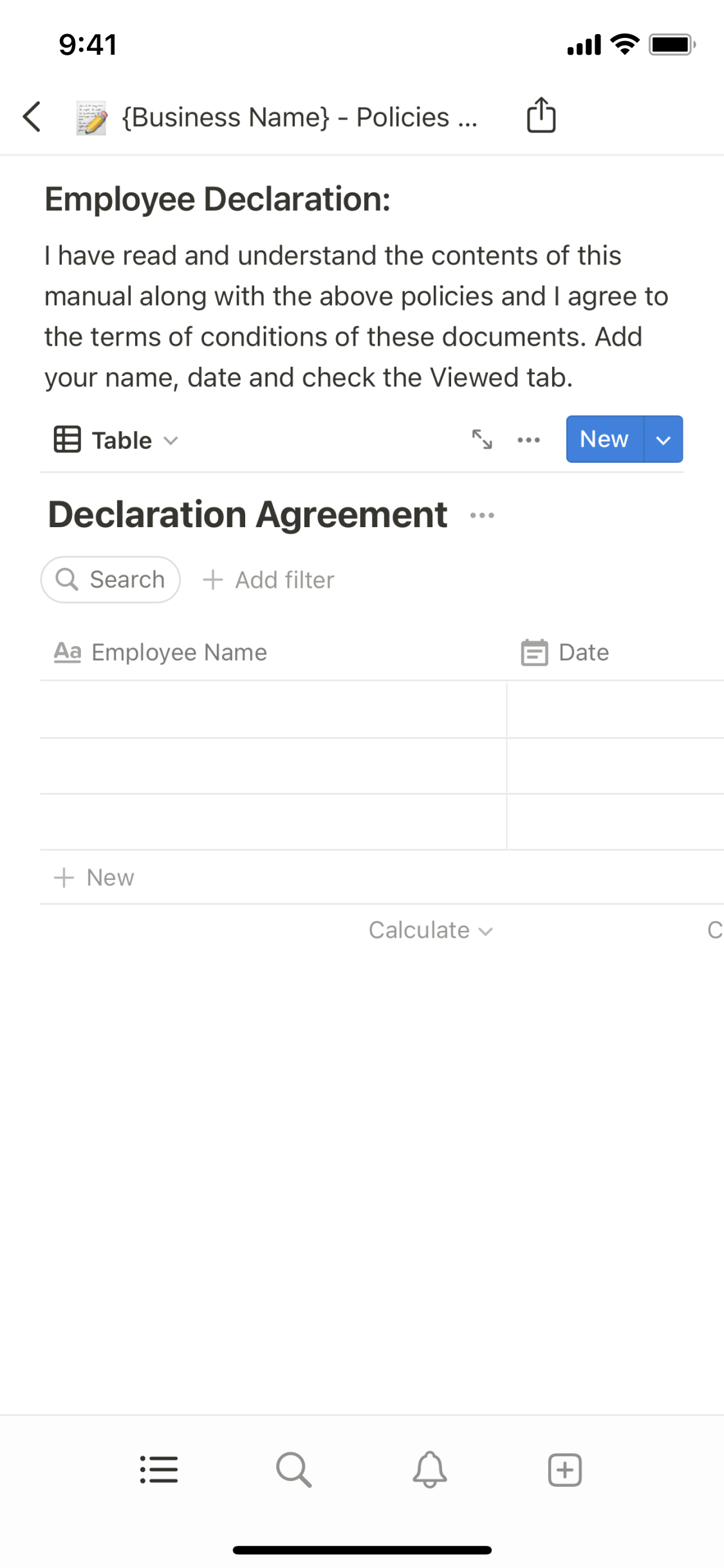Tap the back arrow icon
The height and width of the screenshot is (1568, 724).
click(32, 117)
